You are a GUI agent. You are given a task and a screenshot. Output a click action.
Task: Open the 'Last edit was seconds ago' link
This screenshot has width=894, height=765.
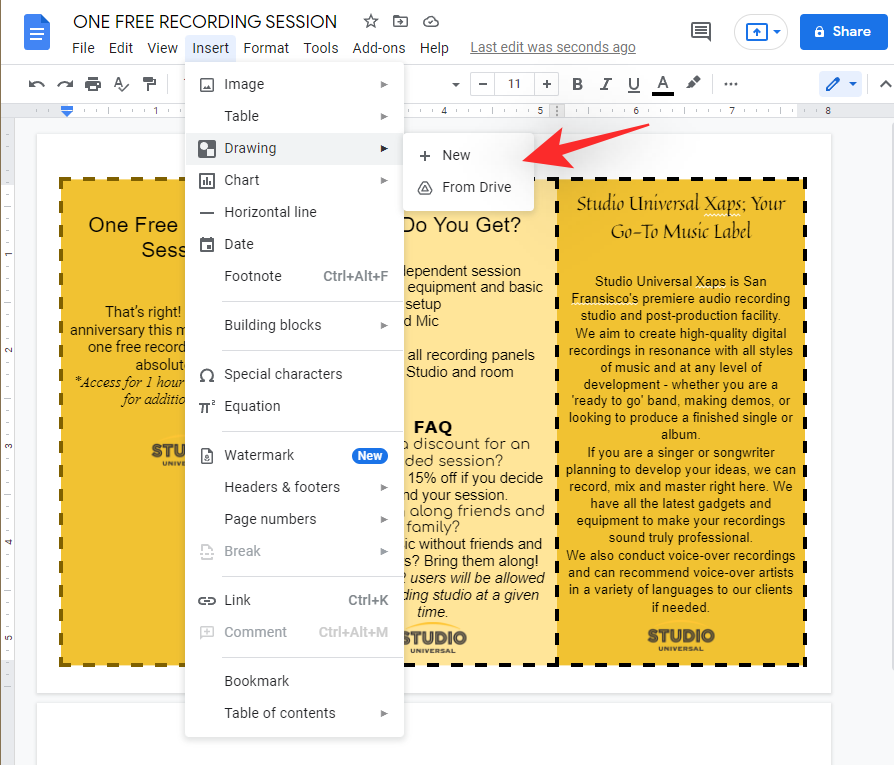tap(552, 47)
